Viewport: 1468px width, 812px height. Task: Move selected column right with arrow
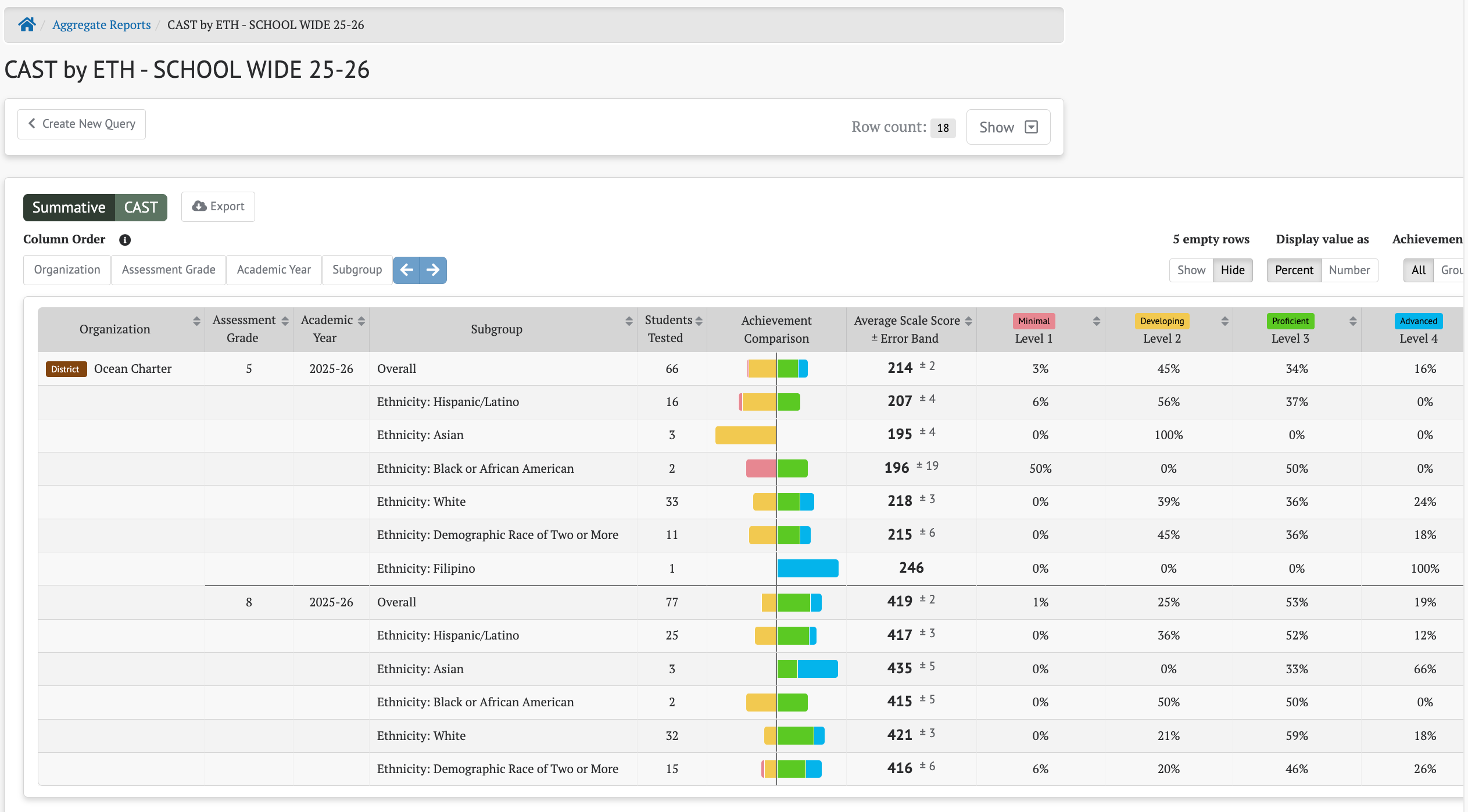(434, 270)
